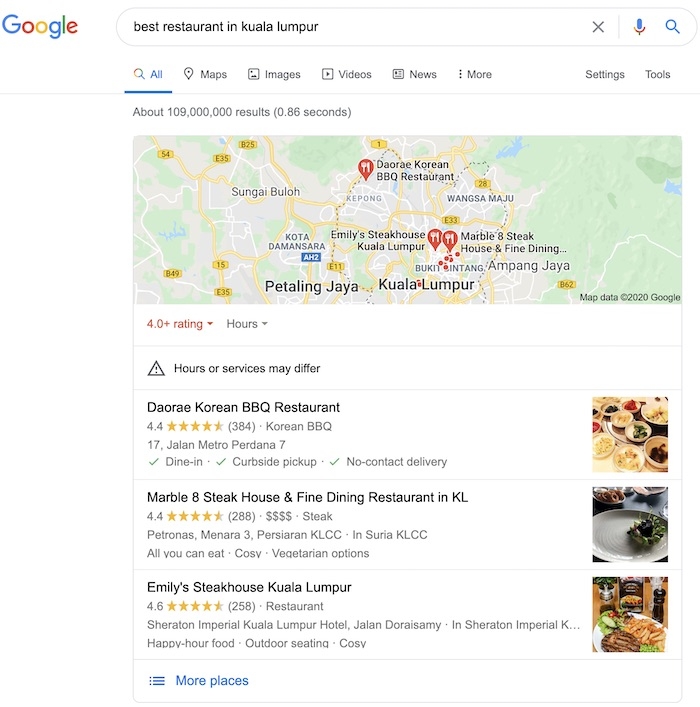Open the More places link

tap(212, 680)
